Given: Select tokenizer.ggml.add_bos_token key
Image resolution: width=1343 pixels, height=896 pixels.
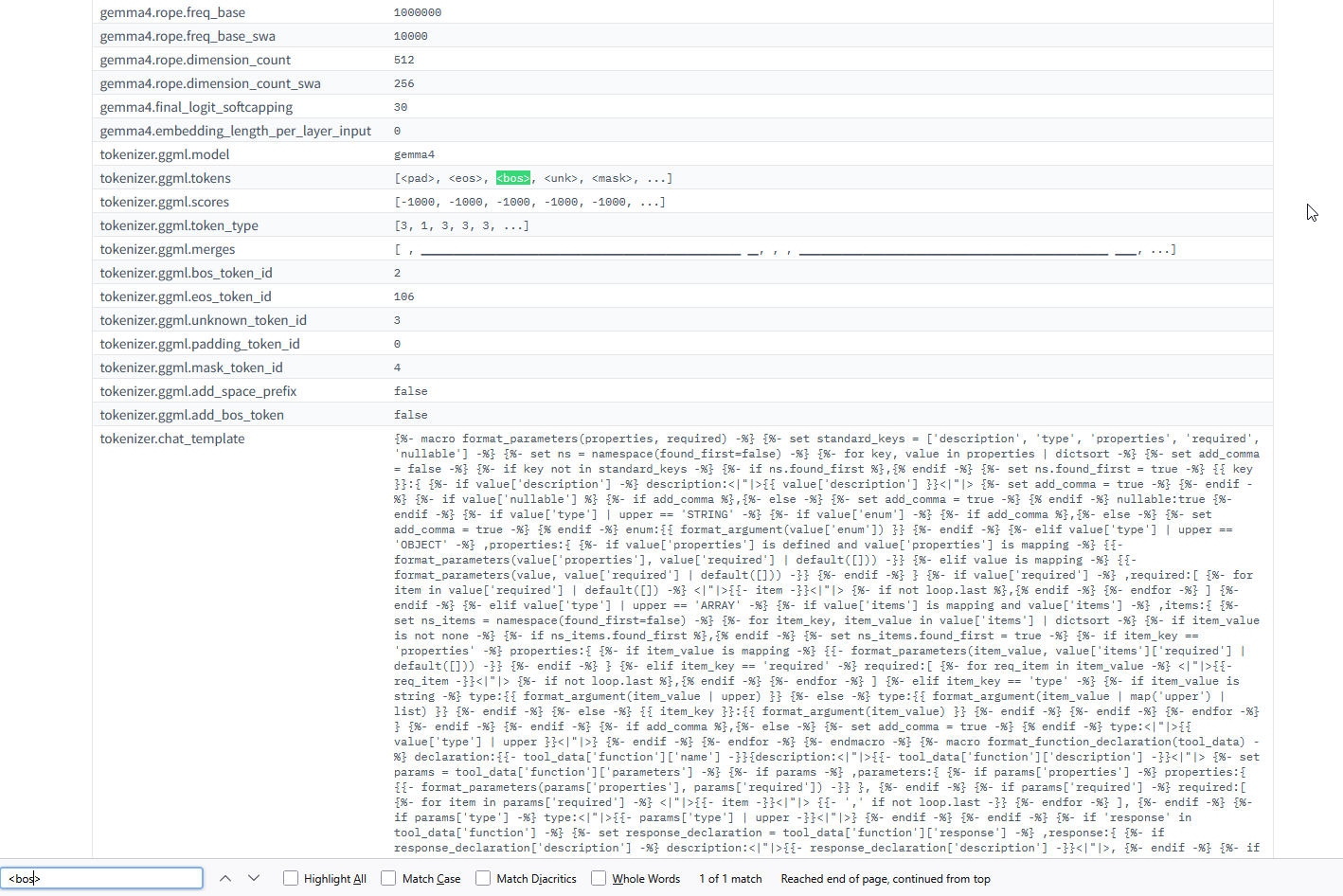Looking at the screenshot, I should point(192,415).
